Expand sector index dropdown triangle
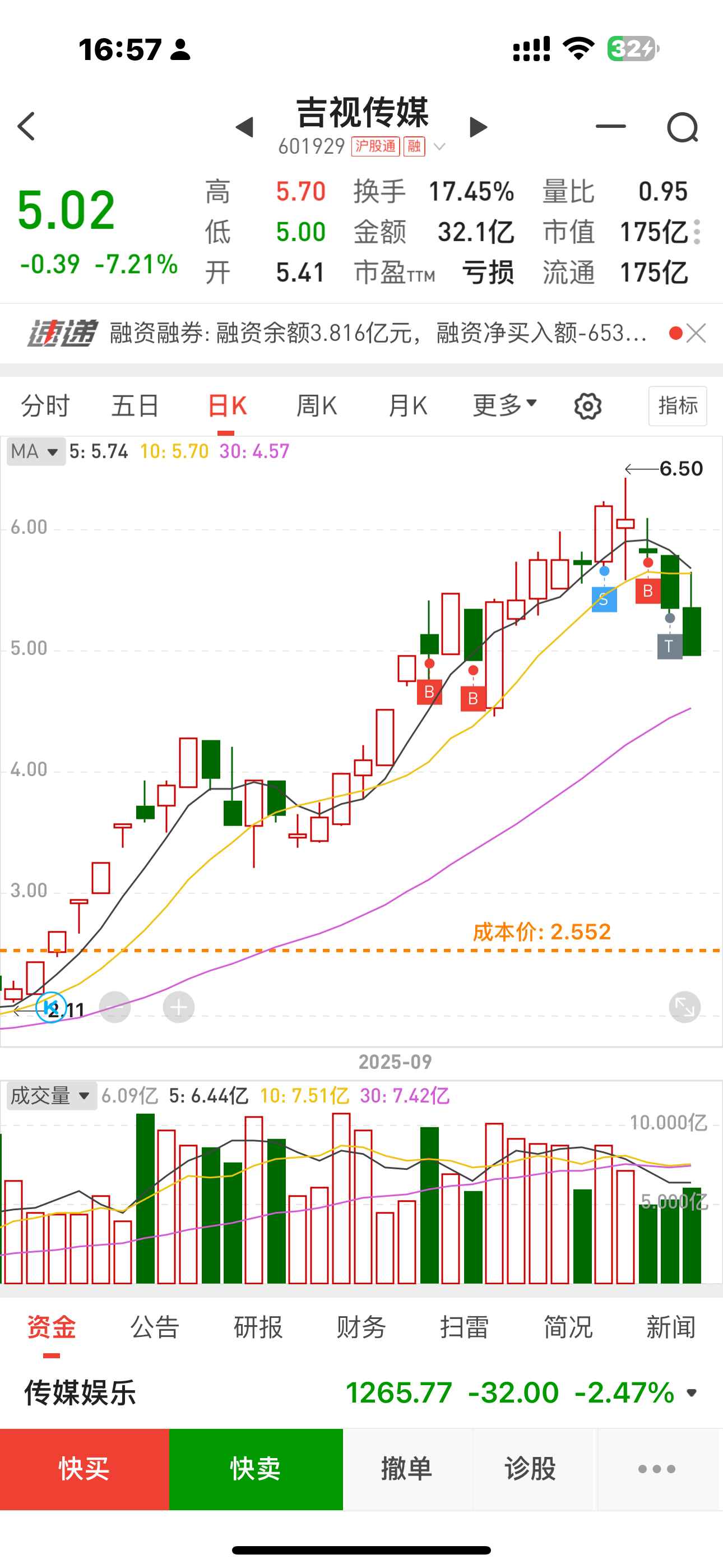 tap(692, 1392)
